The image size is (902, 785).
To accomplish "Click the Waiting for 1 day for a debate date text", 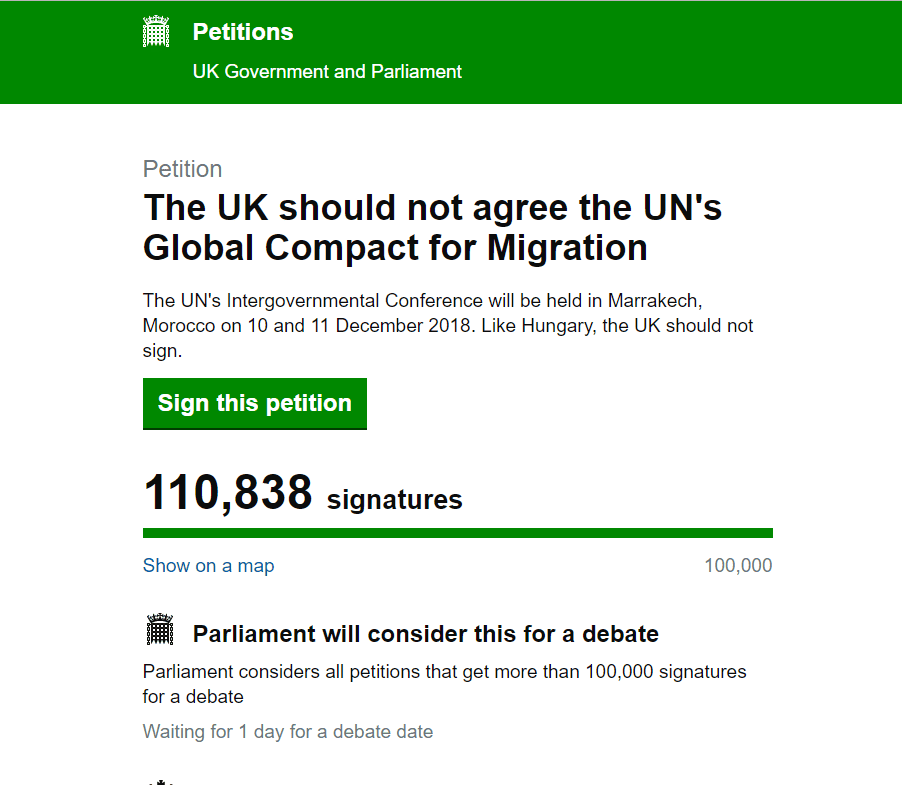I will pyautogui.click(x=288, y=732).
